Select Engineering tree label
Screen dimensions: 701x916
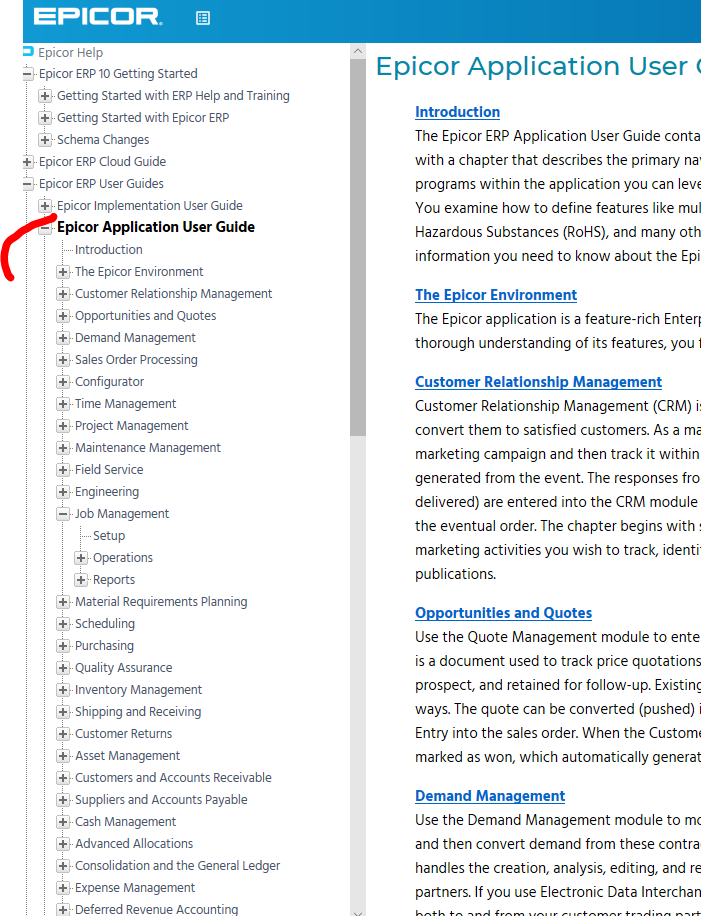coord(107,492)
